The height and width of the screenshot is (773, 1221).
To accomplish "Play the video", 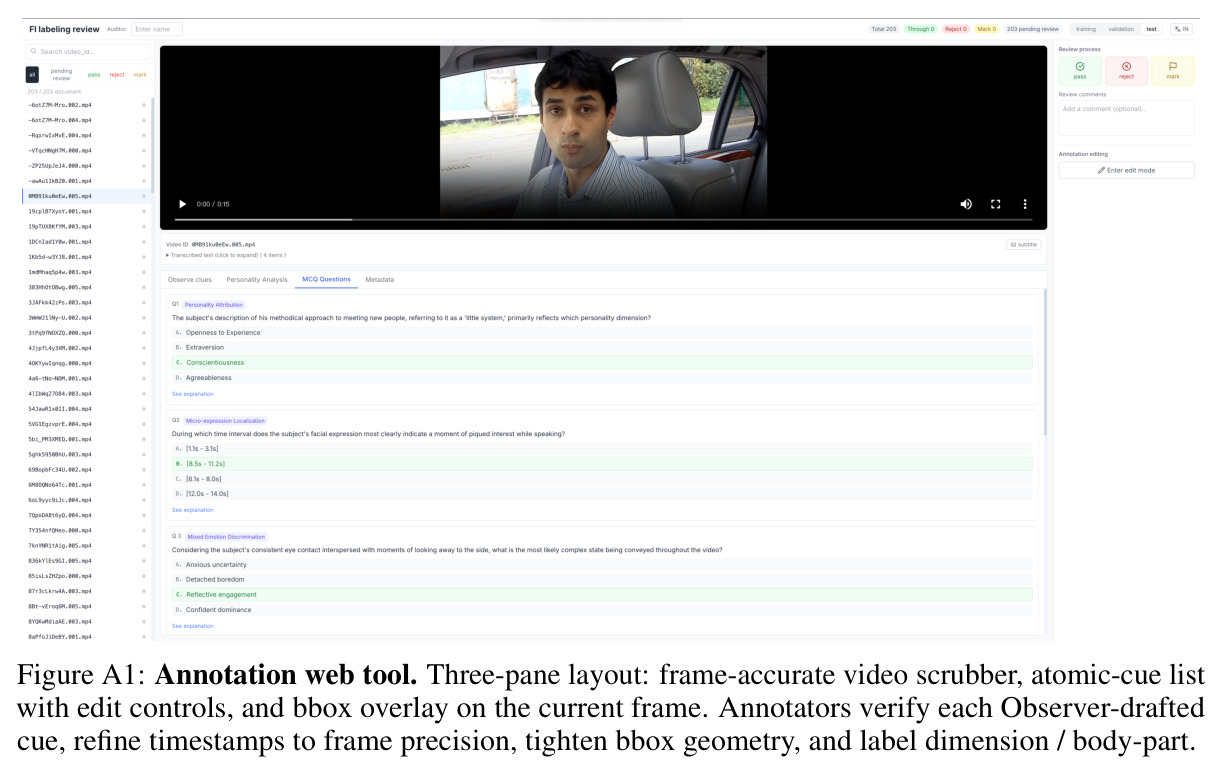I will coord(182,204).
